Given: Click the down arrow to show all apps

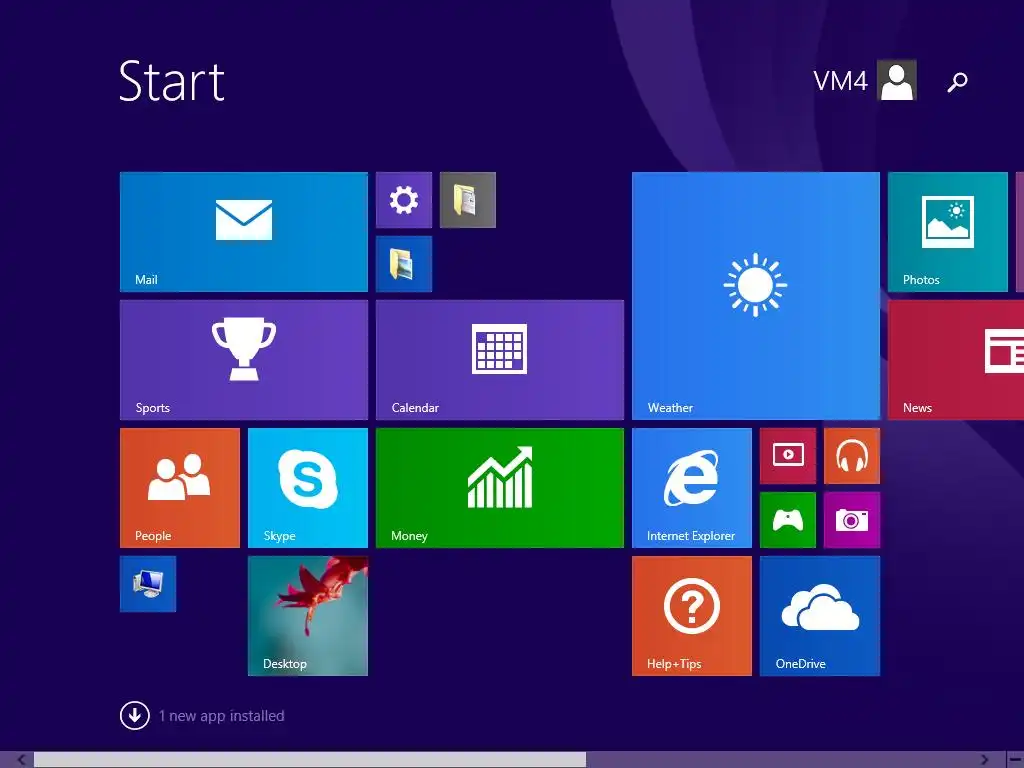Looking at the screenshot, I should coord(135,716).
